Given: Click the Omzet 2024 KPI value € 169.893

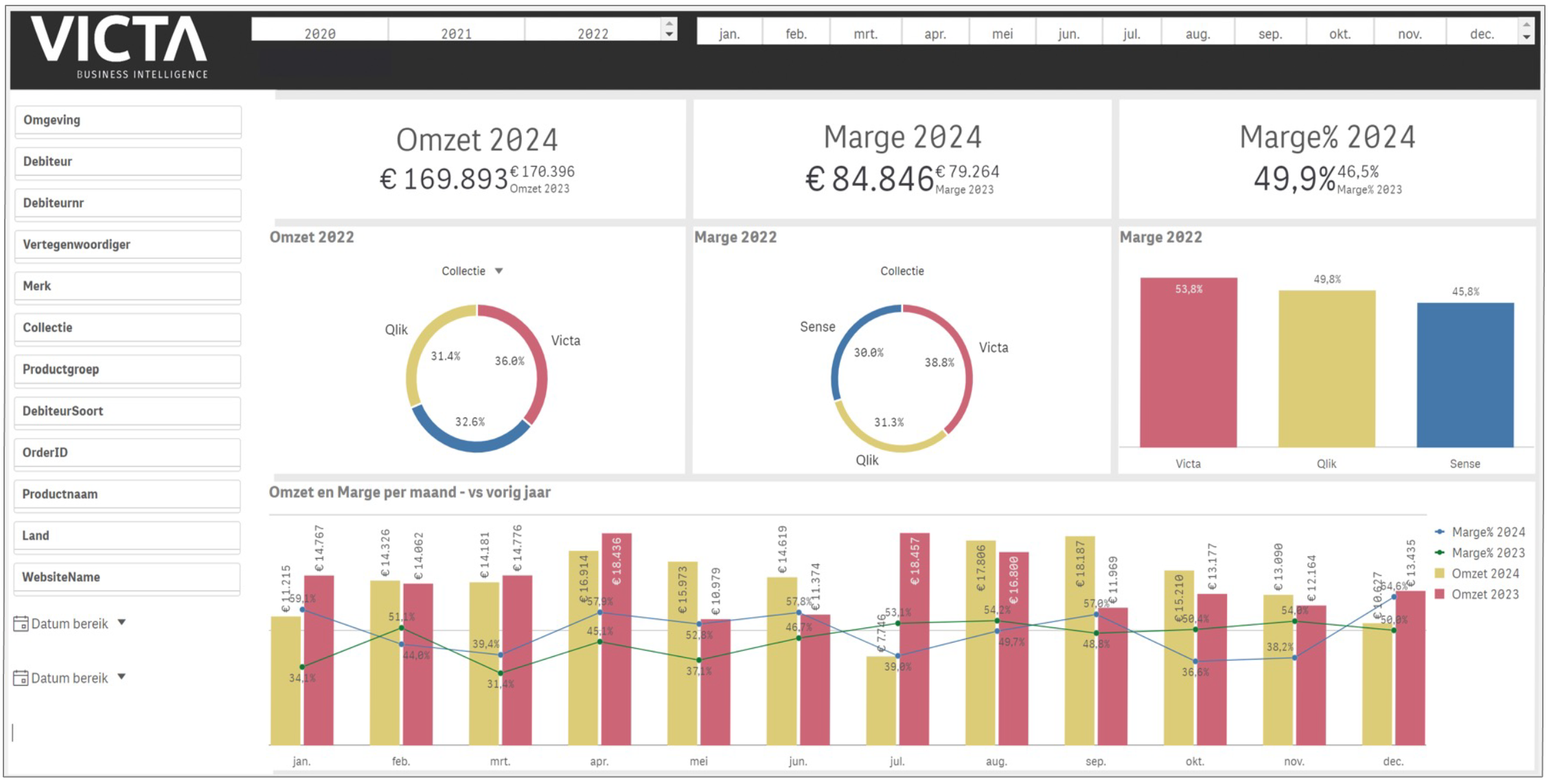Looking at the screenshot, I should coord(444,180).
